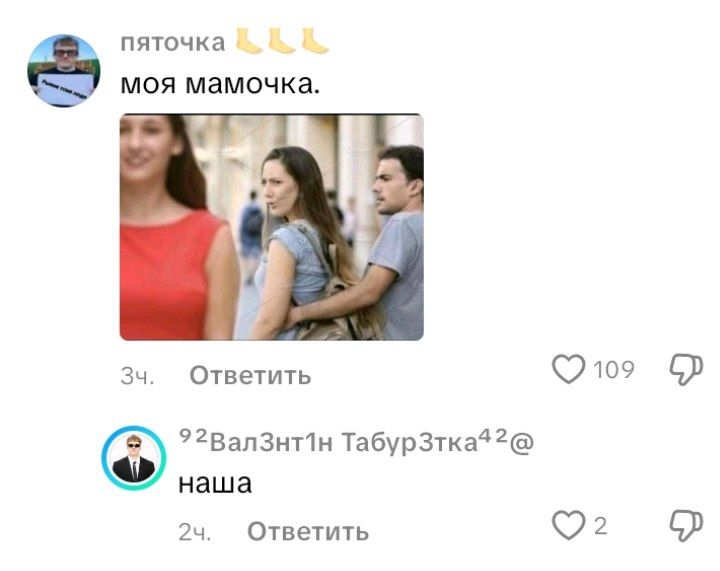Image resolution: width=720 pixels, height=571 pixels.
Task: Click the 2ч. timestamp of the reply
Action: (x=195, y=532)
